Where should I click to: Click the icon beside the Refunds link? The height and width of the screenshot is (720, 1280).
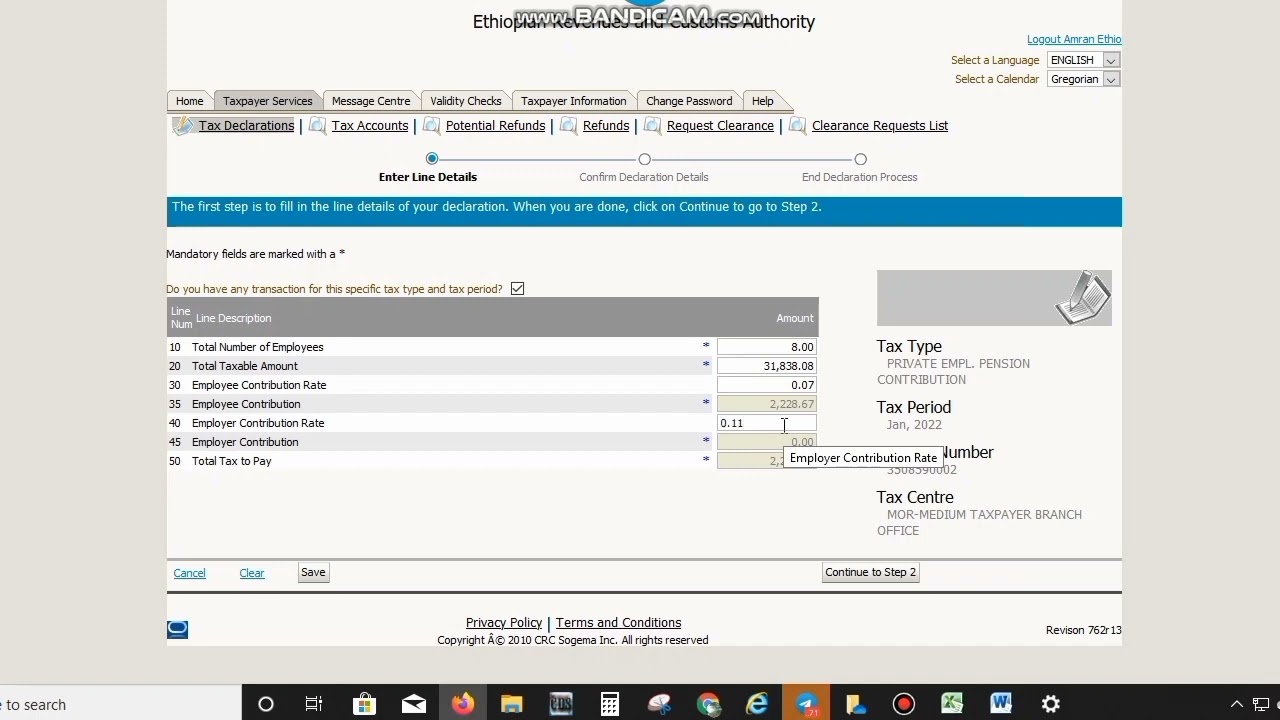click(x=568, y=125)
